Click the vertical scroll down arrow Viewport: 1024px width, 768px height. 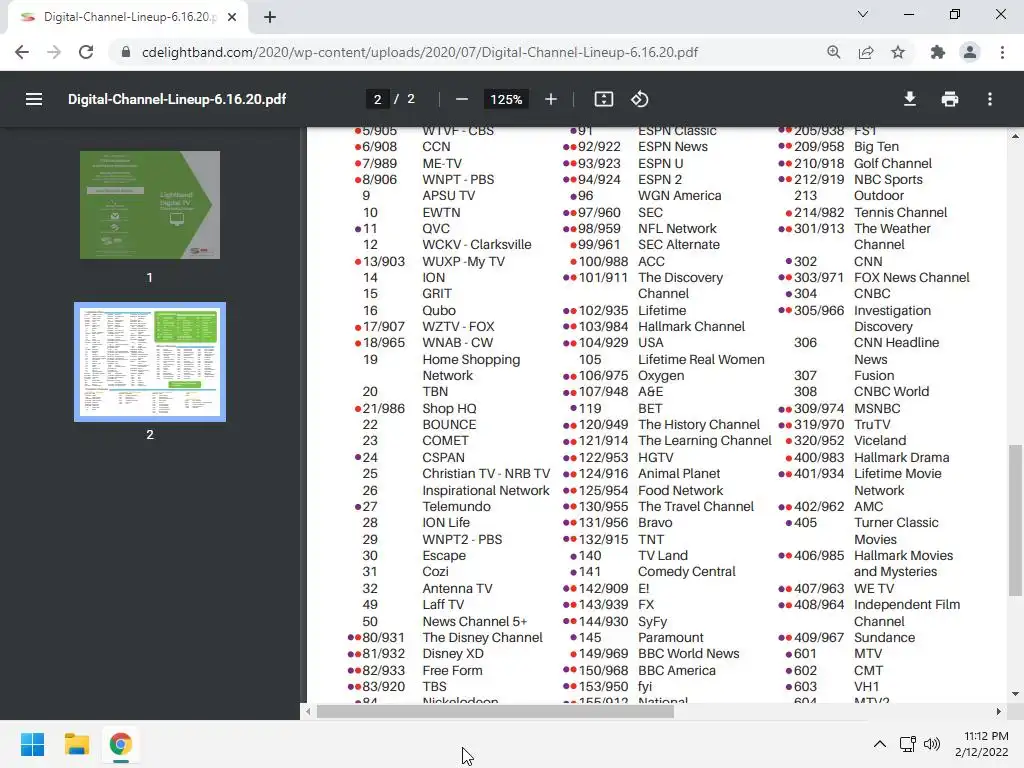[1015, 694]
